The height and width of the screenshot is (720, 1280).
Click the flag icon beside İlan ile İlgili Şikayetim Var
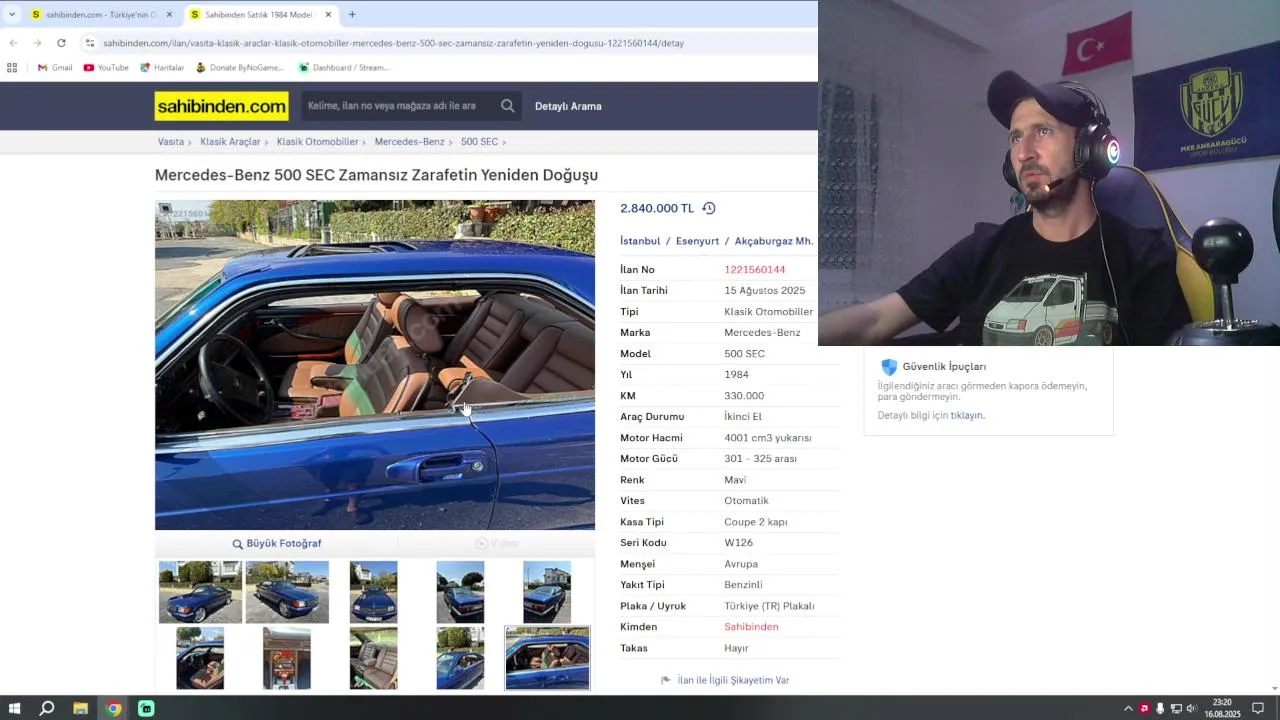(x=666, y=680)
